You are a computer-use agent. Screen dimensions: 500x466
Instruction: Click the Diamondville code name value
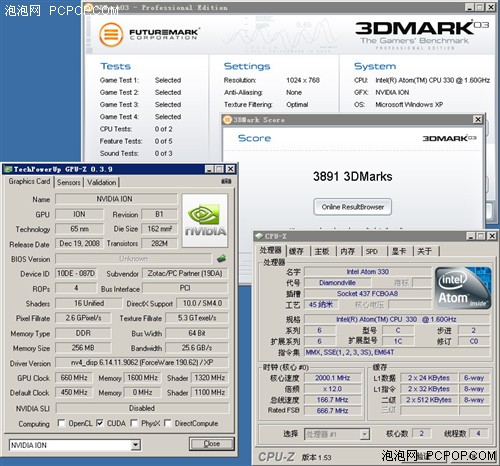pos(337,283)
